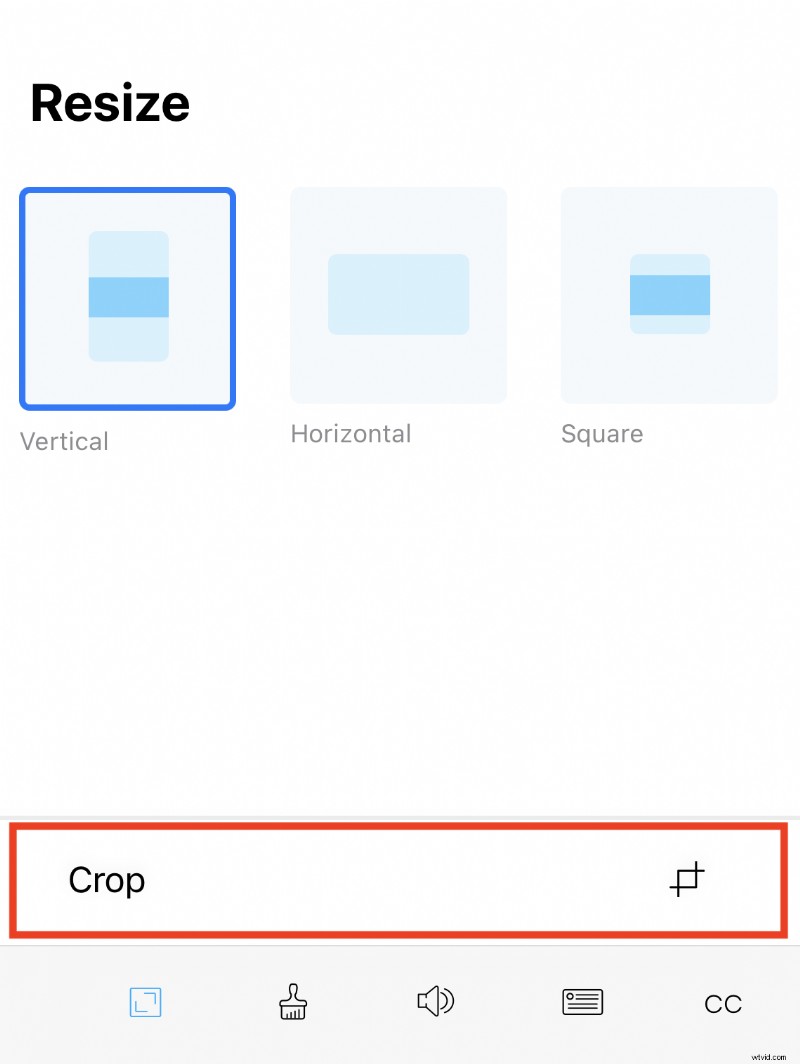Click the crop icon in the Crop row
The height and width of the screenshot is (1064, 800).
tap(687, 879)
